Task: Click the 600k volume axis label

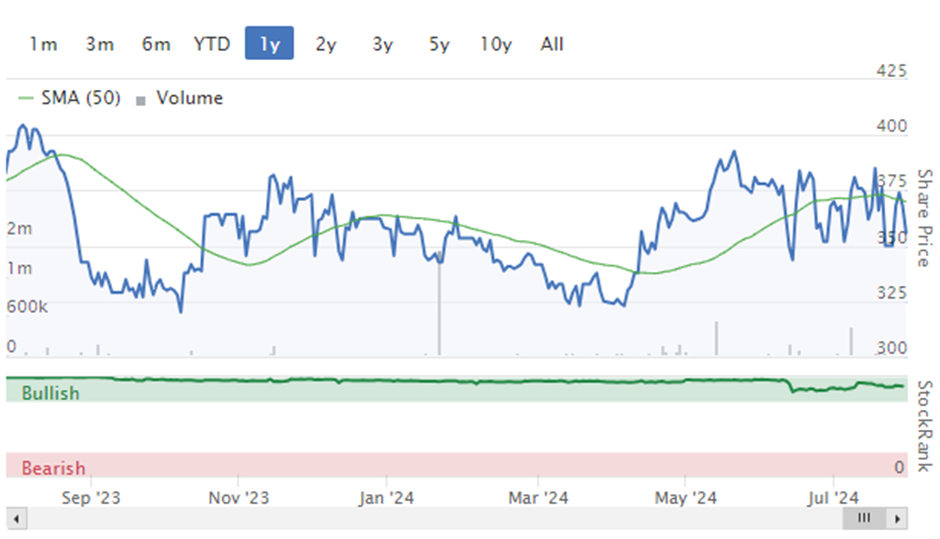Action: [27, 307]
